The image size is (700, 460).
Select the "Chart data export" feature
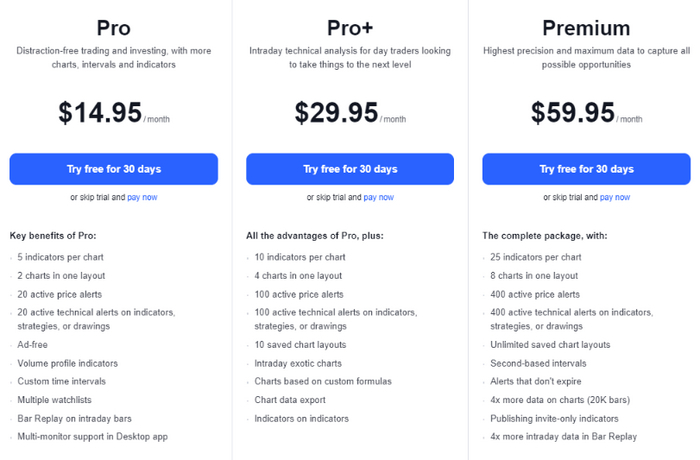point(289,400)
